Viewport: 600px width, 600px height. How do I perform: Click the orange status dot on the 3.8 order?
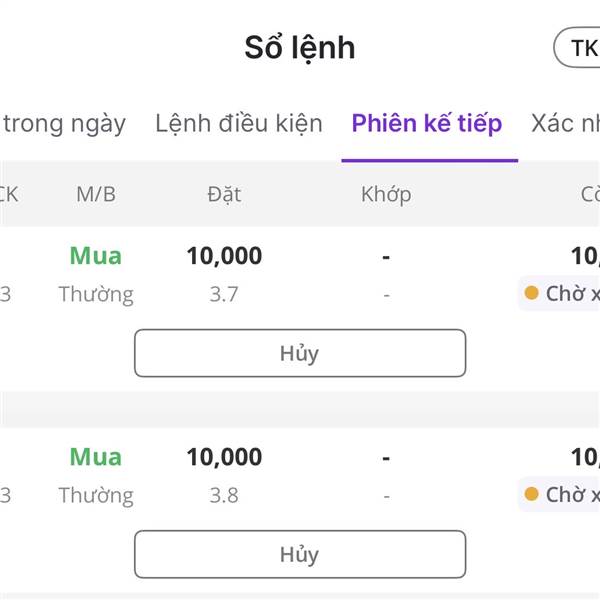coord(531,494)
